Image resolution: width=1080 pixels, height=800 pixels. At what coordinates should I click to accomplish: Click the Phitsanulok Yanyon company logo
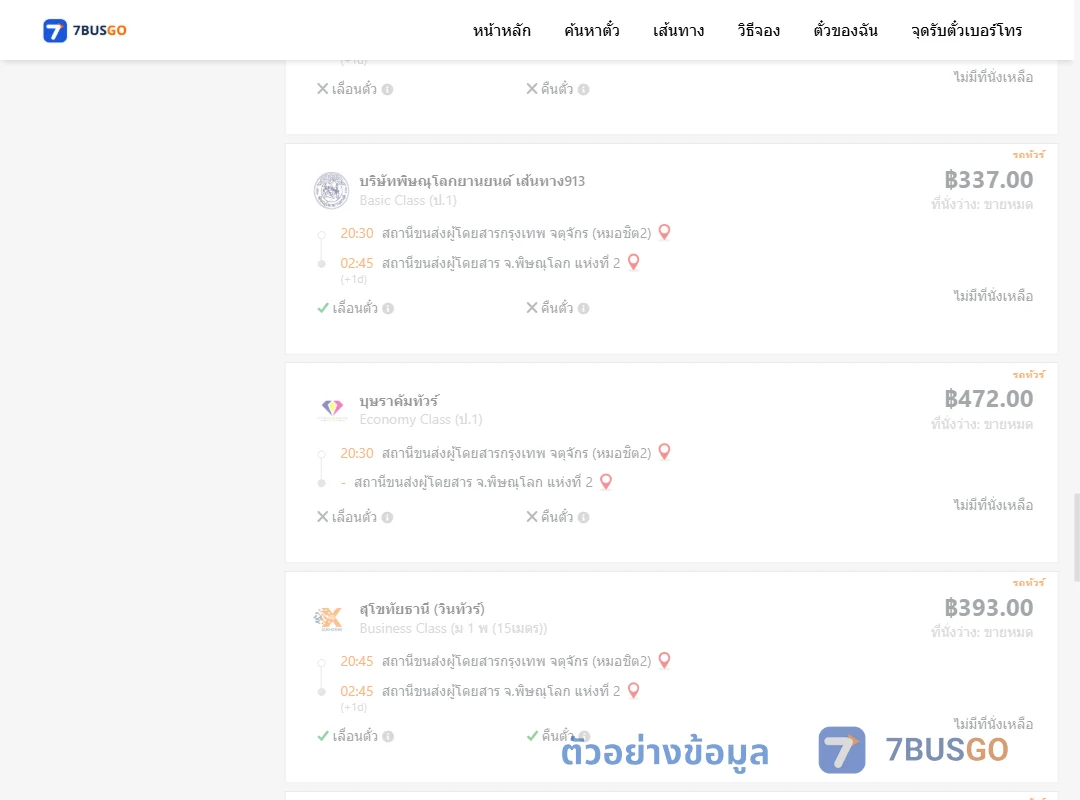331,190
